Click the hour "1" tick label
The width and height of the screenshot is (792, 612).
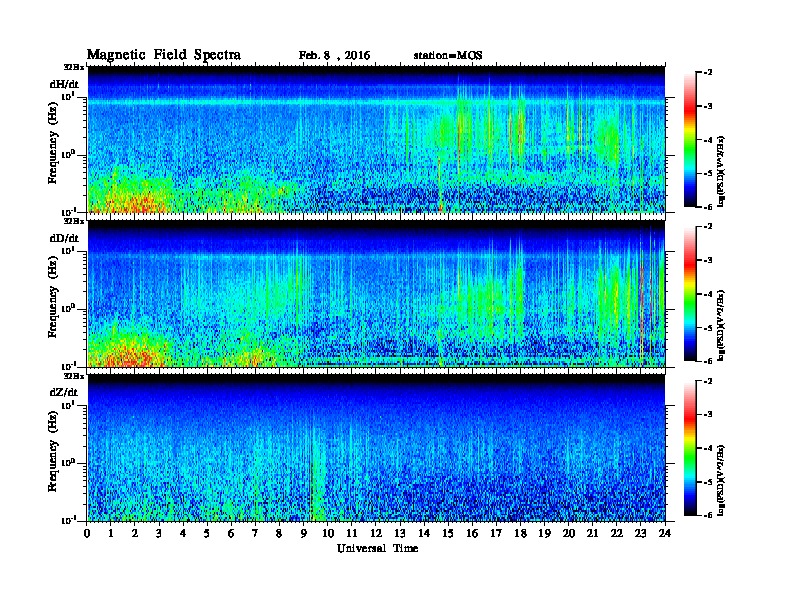111,533
